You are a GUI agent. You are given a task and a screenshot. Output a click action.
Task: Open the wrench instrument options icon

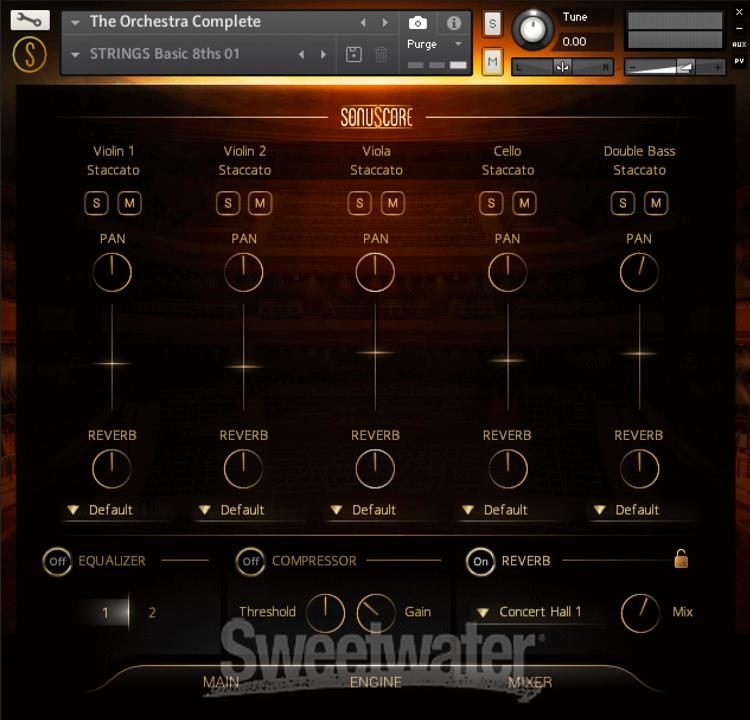30,20
